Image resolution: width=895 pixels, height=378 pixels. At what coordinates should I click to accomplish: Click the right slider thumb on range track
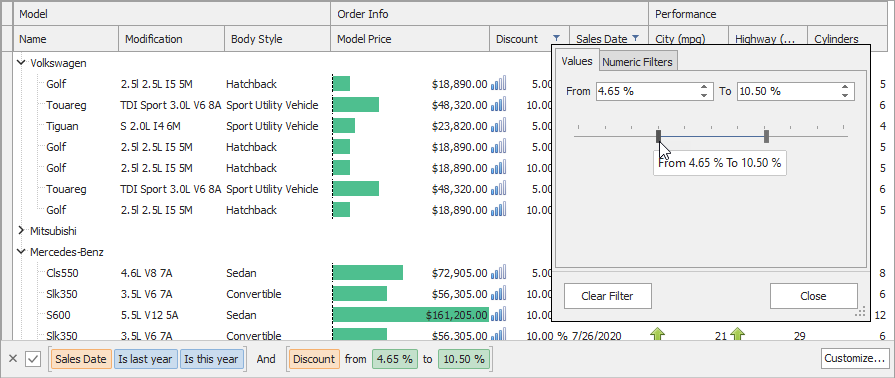(x=767, y=136)
